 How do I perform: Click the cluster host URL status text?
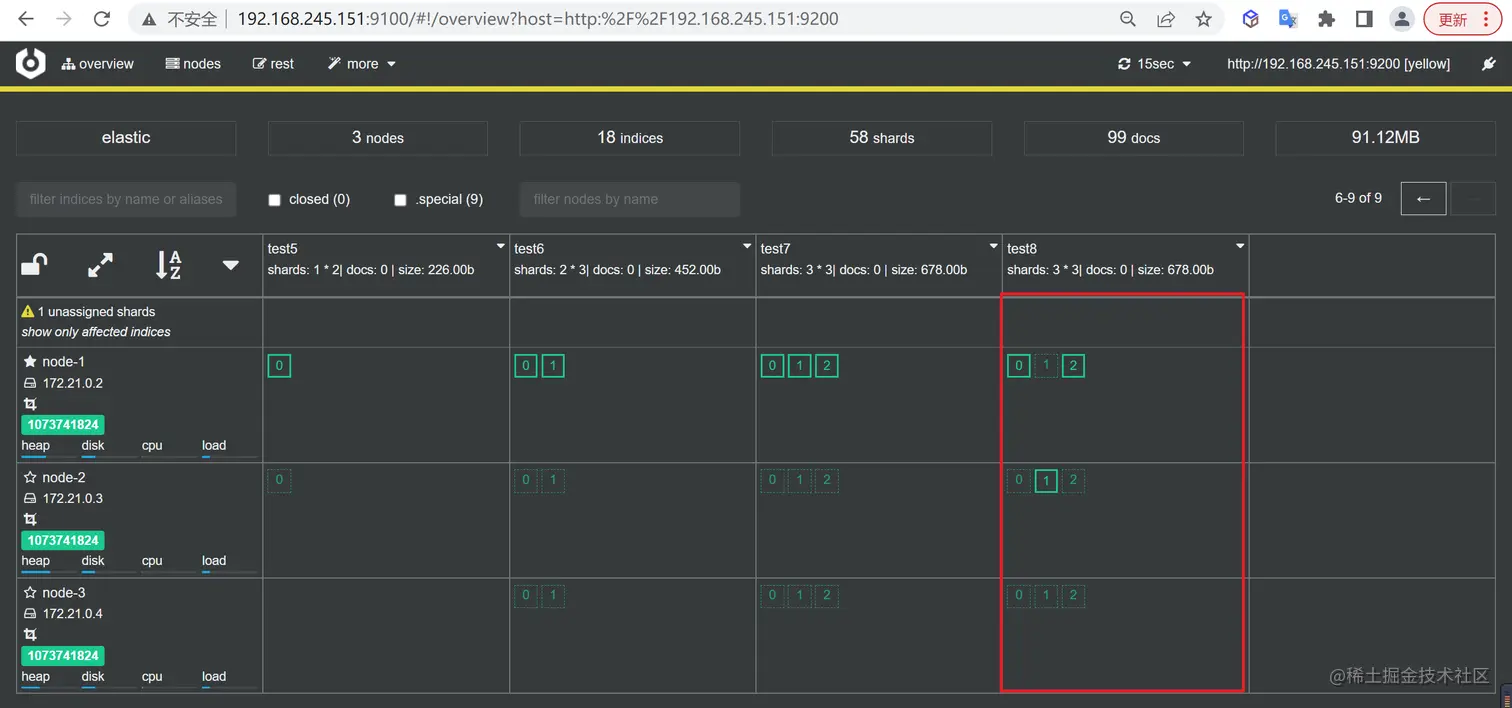pyautogui.click(x=1338, y=63)
